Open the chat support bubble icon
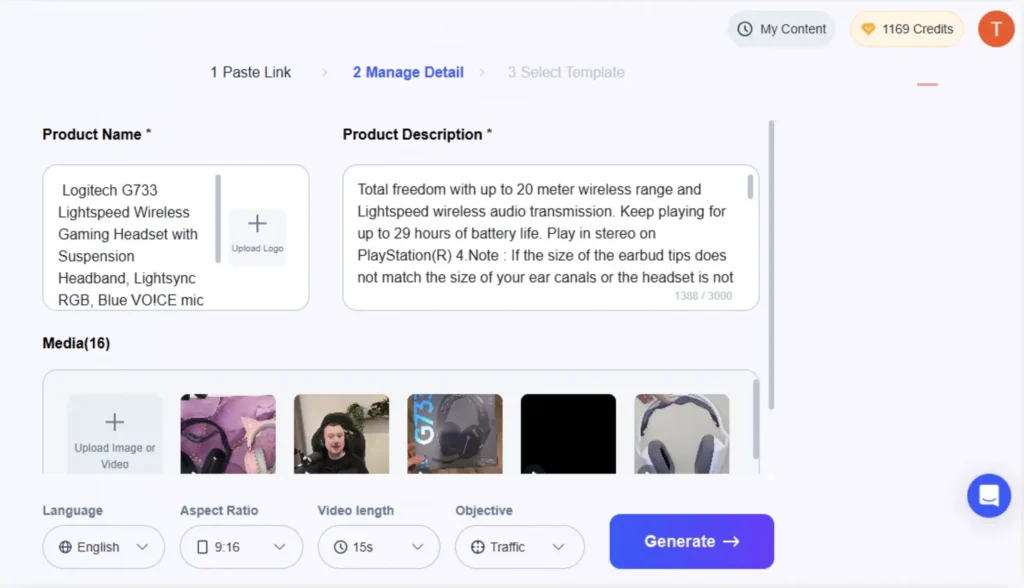This screenshot has width=1024, height=588. pos(988,495)
